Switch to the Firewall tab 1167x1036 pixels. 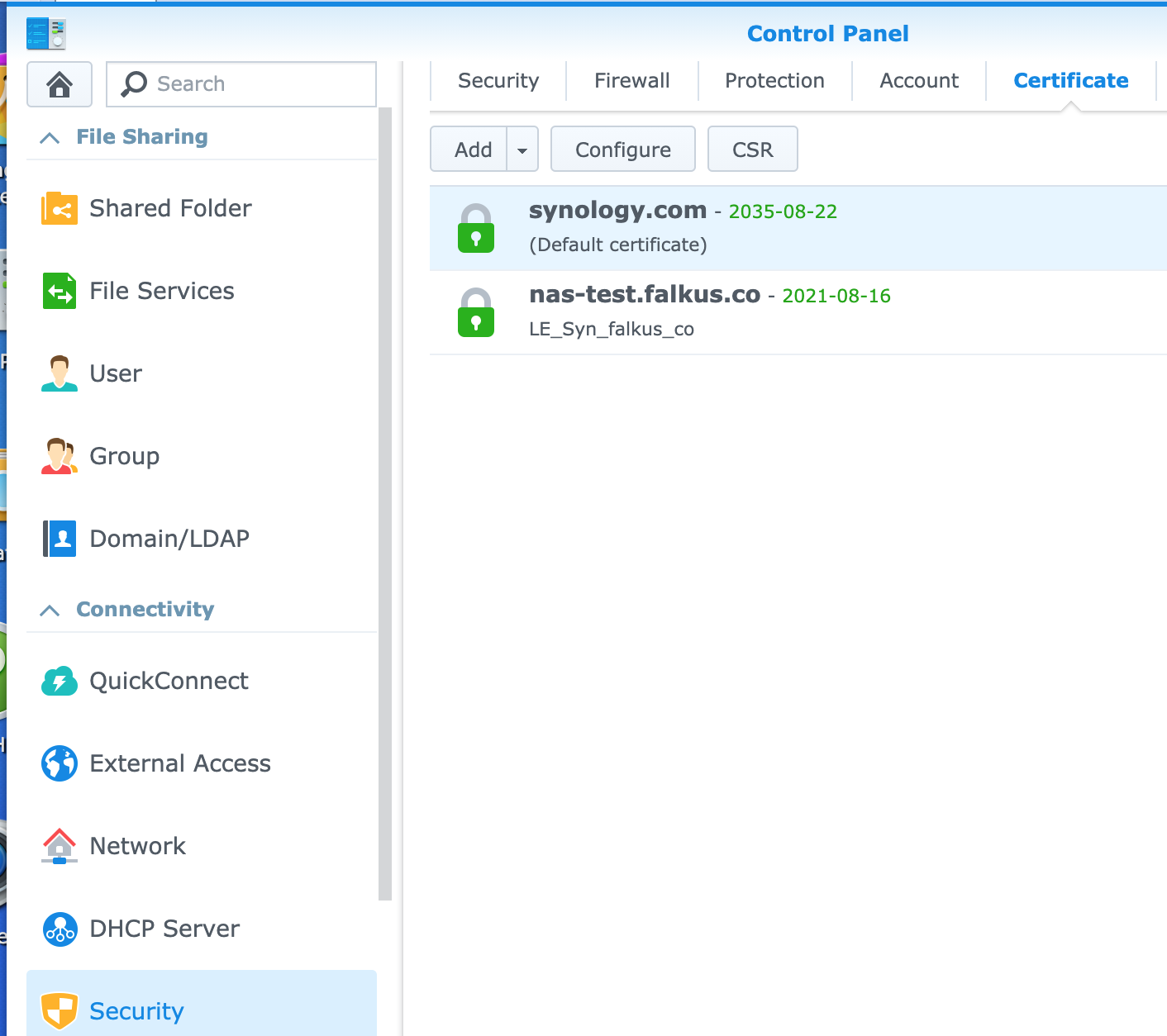631,80
